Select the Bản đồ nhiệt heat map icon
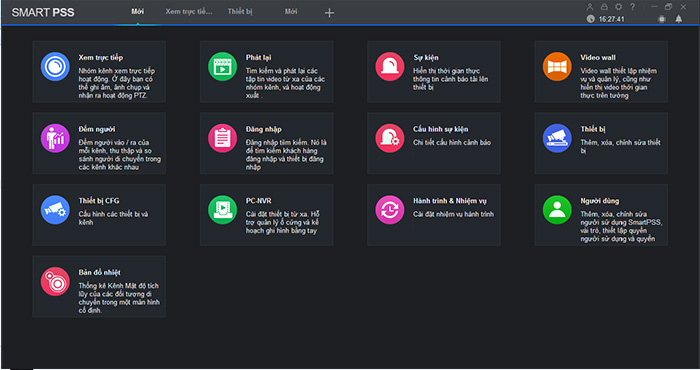Image resolution: width=700 pixels, height=370 pixels. 55,282
